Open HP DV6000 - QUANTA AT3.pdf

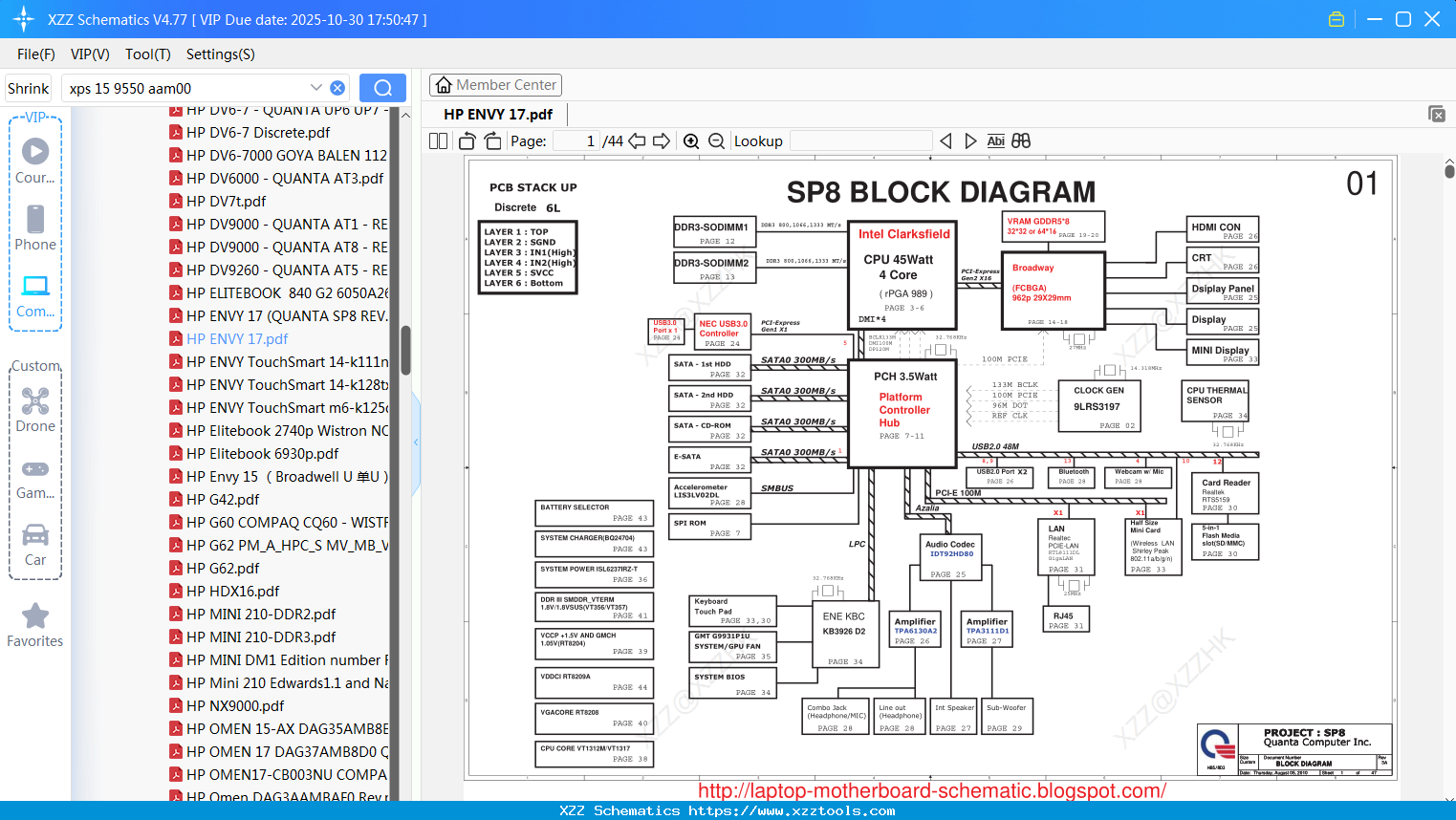coord(285,179)
